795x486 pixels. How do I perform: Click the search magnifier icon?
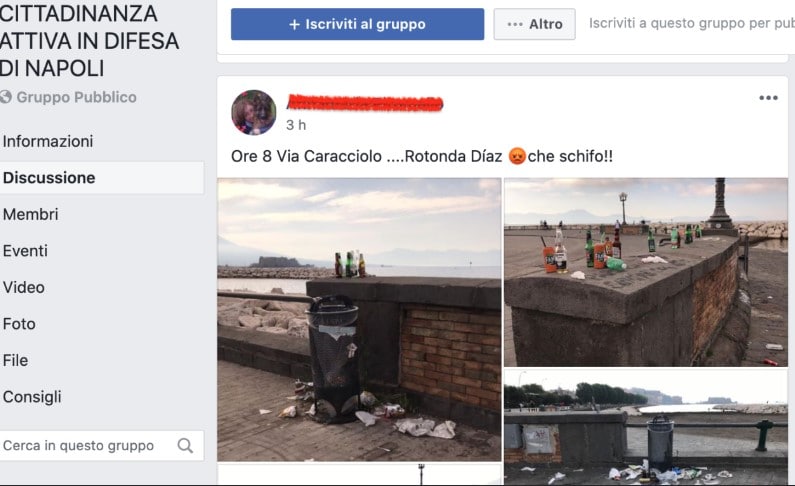[185, 445]
